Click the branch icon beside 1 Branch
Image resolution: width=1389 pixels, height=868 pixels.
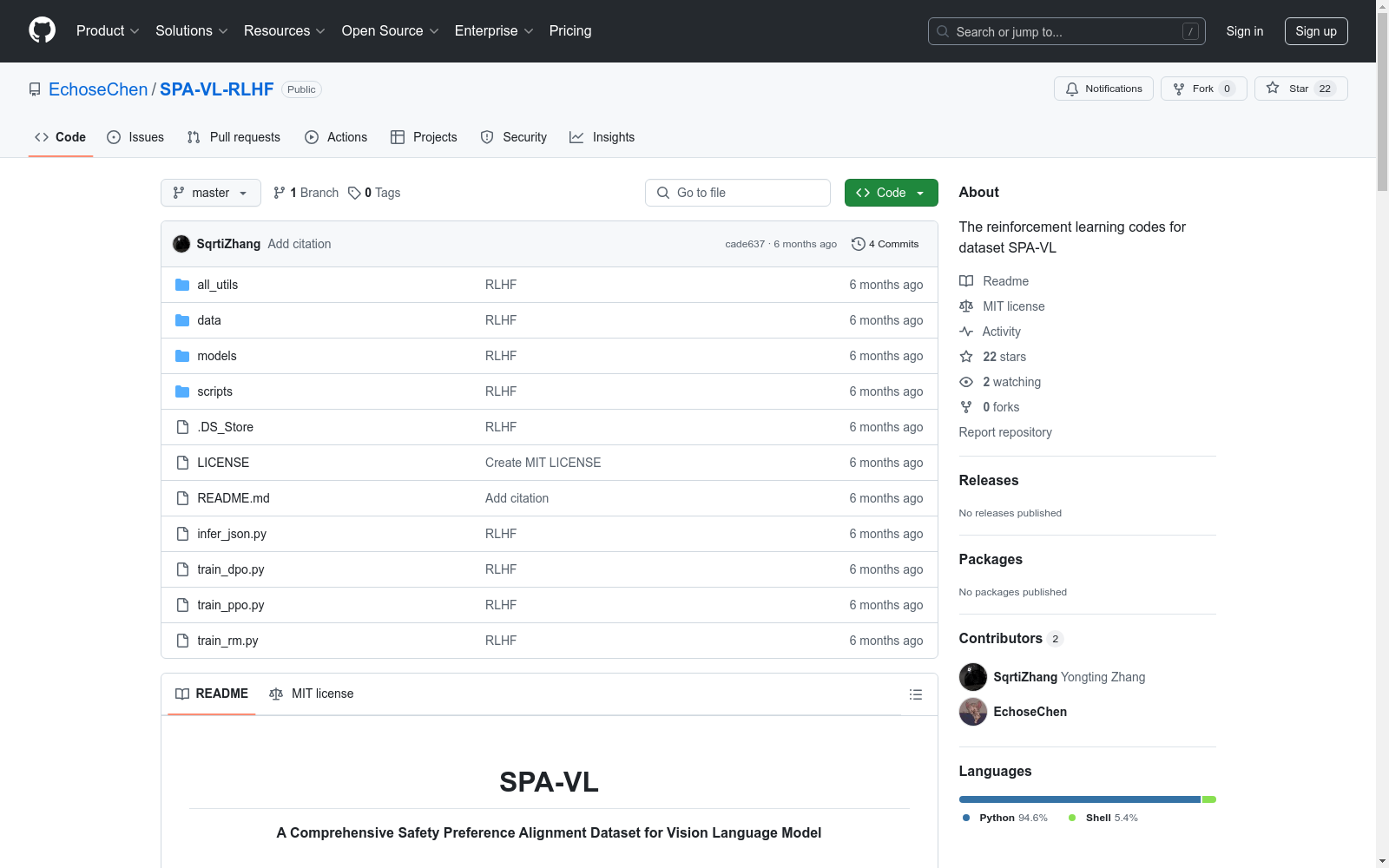[x=280, y=193]
